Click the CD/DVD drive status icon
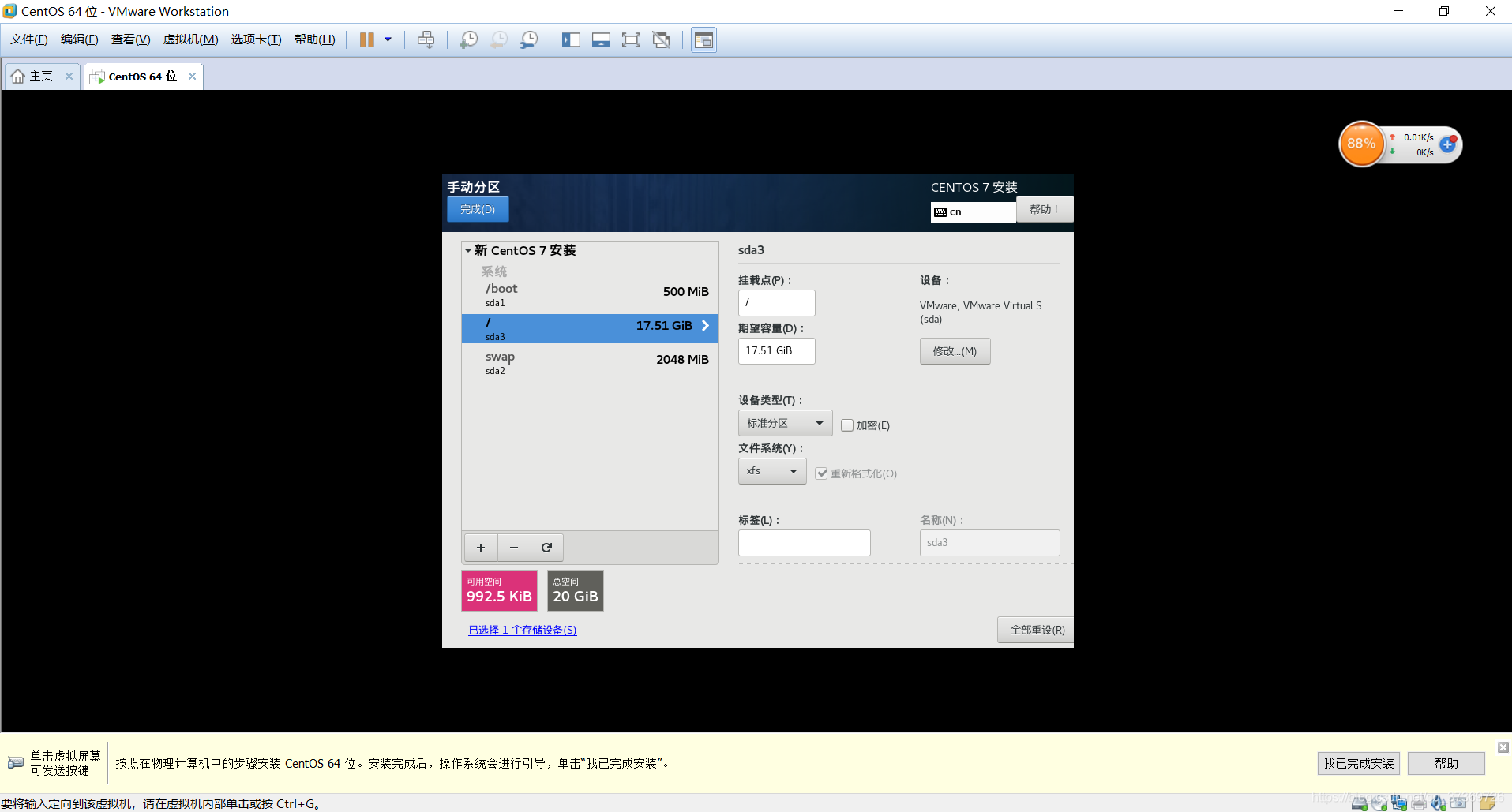Image resolution: width=1512 pixels, height=812 pixels. (x=1379, y=803)
